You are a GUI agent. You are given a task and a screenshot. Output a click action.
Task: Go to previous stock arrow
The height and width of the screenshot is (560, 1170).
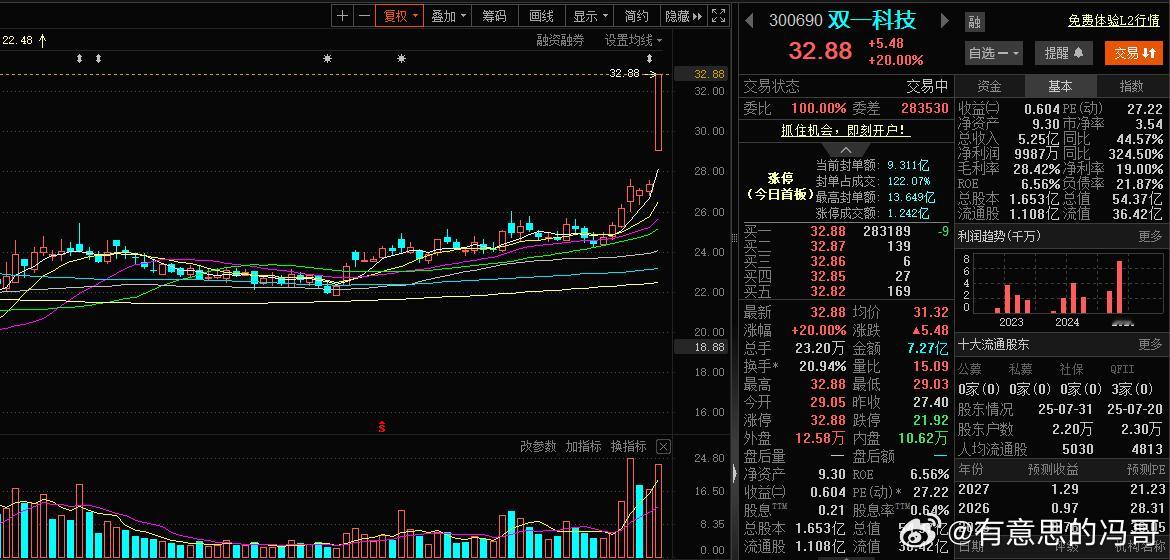pyautogui.click(x=749, y=20)
